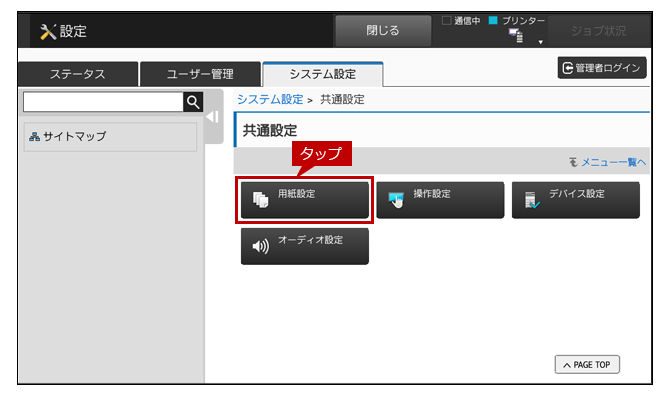Viewport: 670px width, 396px height.
Task: Collapse the left sidebar panel arrow
Action: point(212,117)
